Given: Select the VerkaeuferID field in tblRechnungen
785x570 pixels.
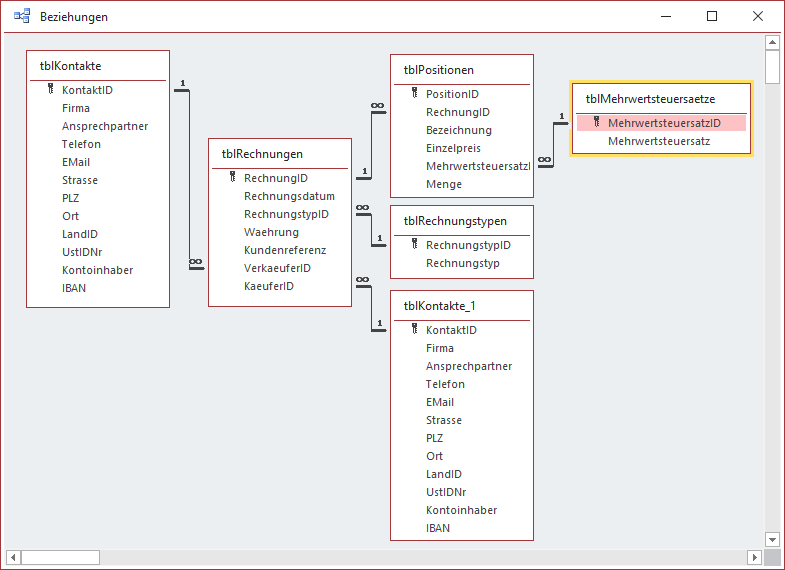Looking at the screenshot, I should (x=277, y=268).
